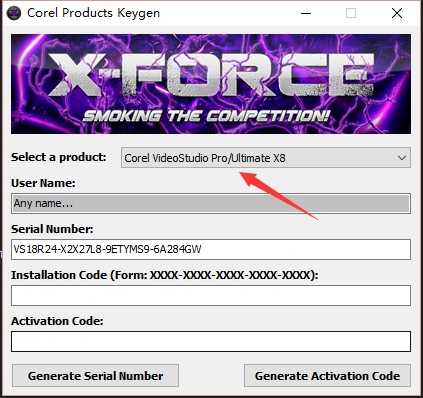Minimize the Corel Products Keygen window

[306, 13]
